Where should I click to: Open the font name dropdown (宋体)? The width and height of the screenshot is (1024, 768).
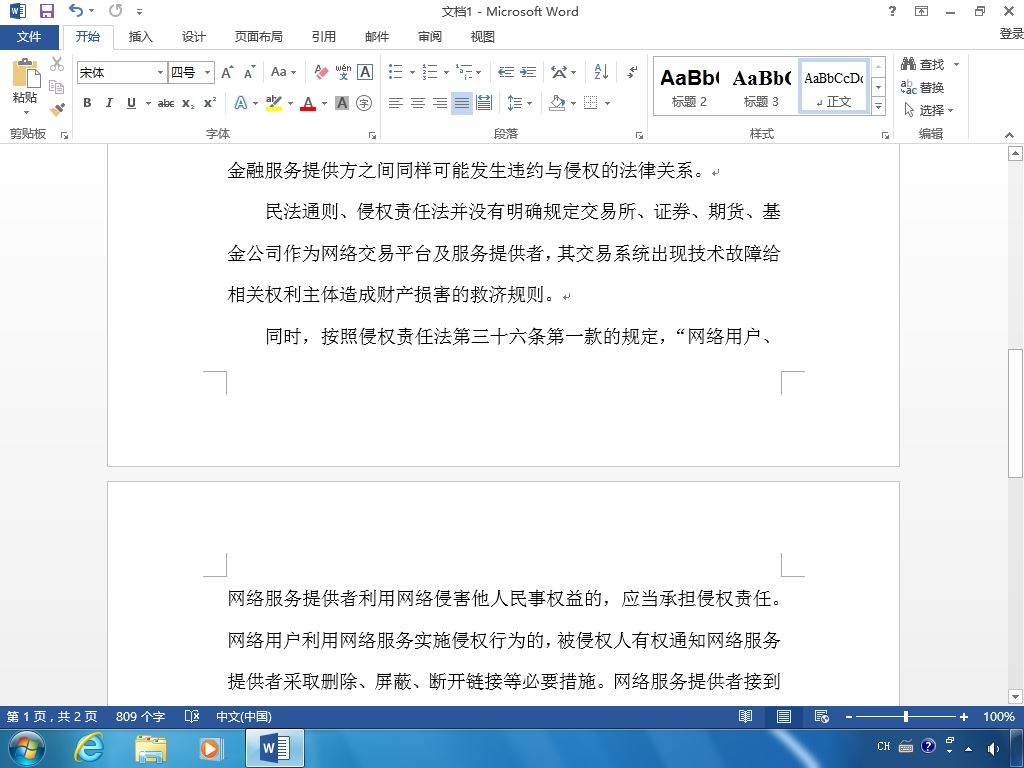pos(160,72)
